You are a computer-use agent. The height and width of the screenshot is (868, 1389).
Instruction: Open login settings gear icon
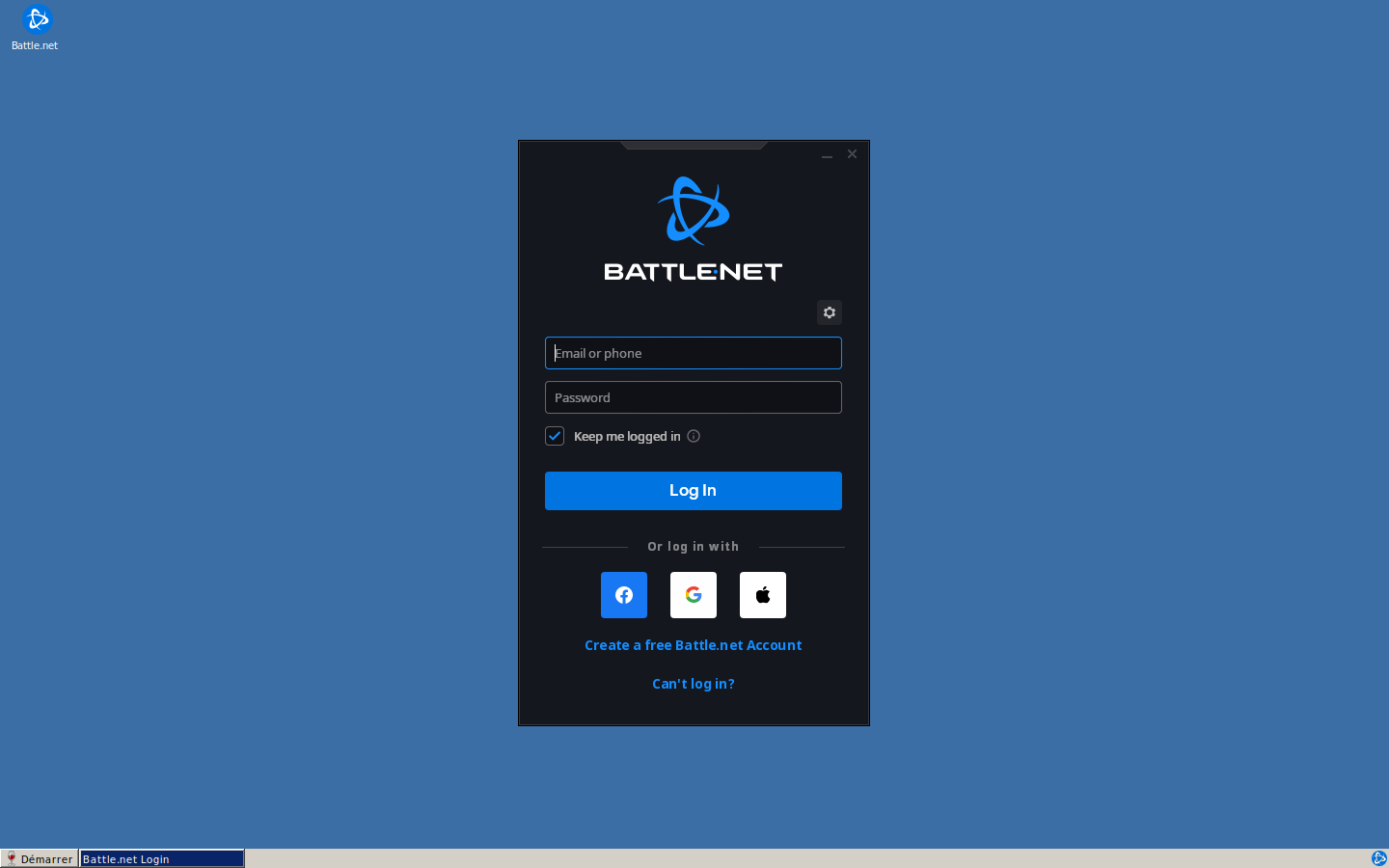[x=830, y=312]
